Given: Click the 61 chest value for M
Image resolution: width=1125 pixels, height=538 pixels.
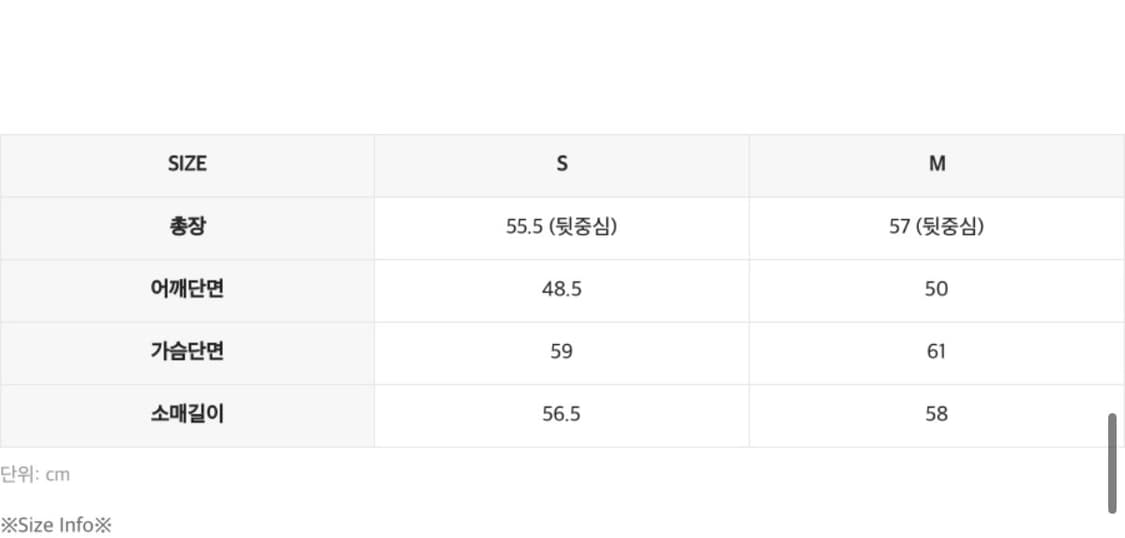Looking at the screenshot, I should coord(936,351).
